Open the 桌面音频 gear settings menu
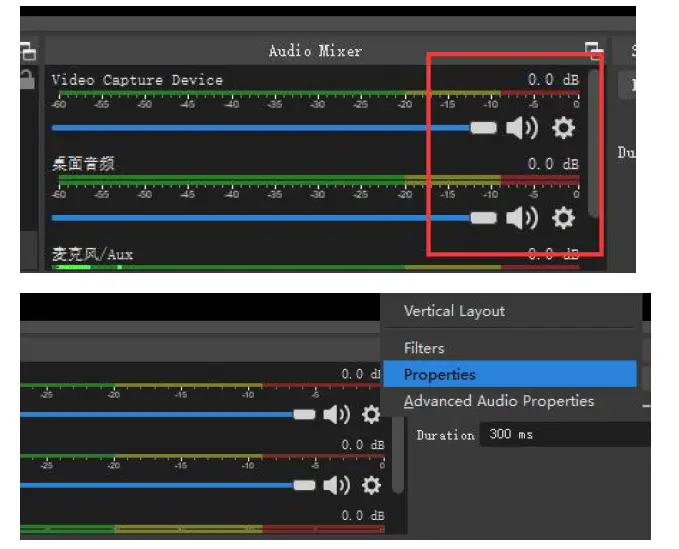The image size is (679, 549). (564, 217)
